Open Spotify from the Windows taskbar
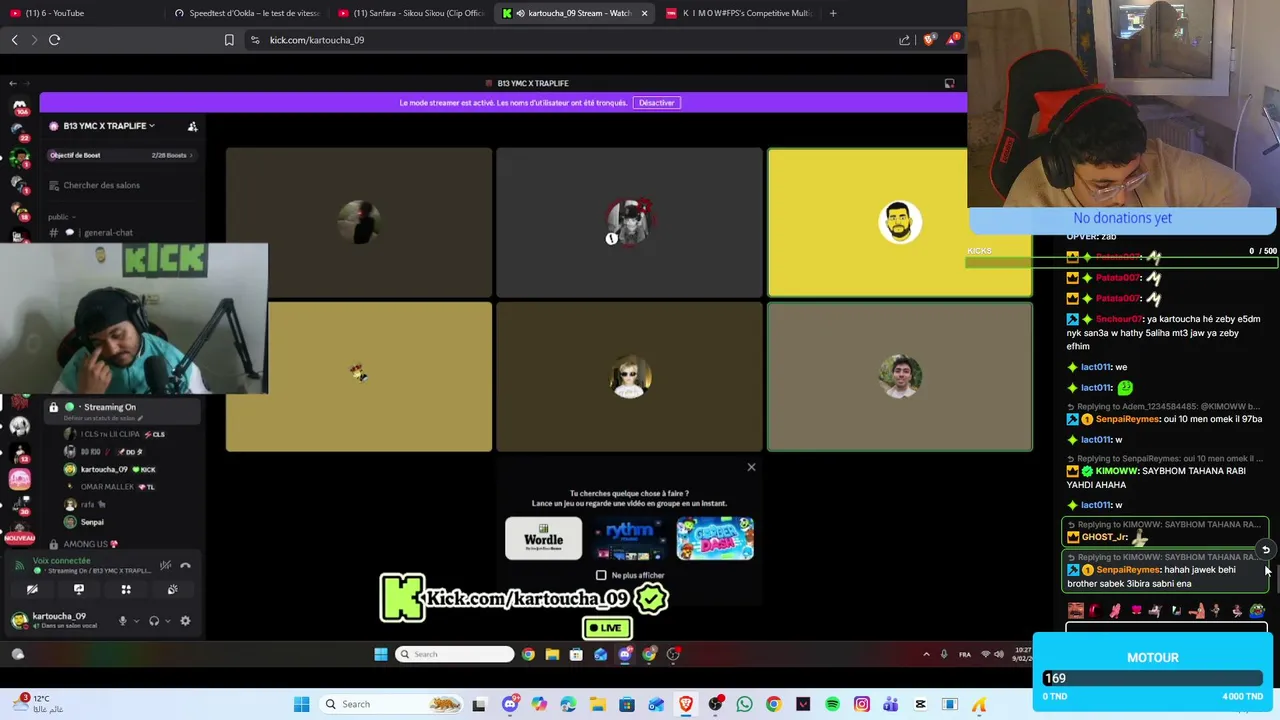Image resolution: width=1280 pixels, height=720 pixels. point(832,704)
